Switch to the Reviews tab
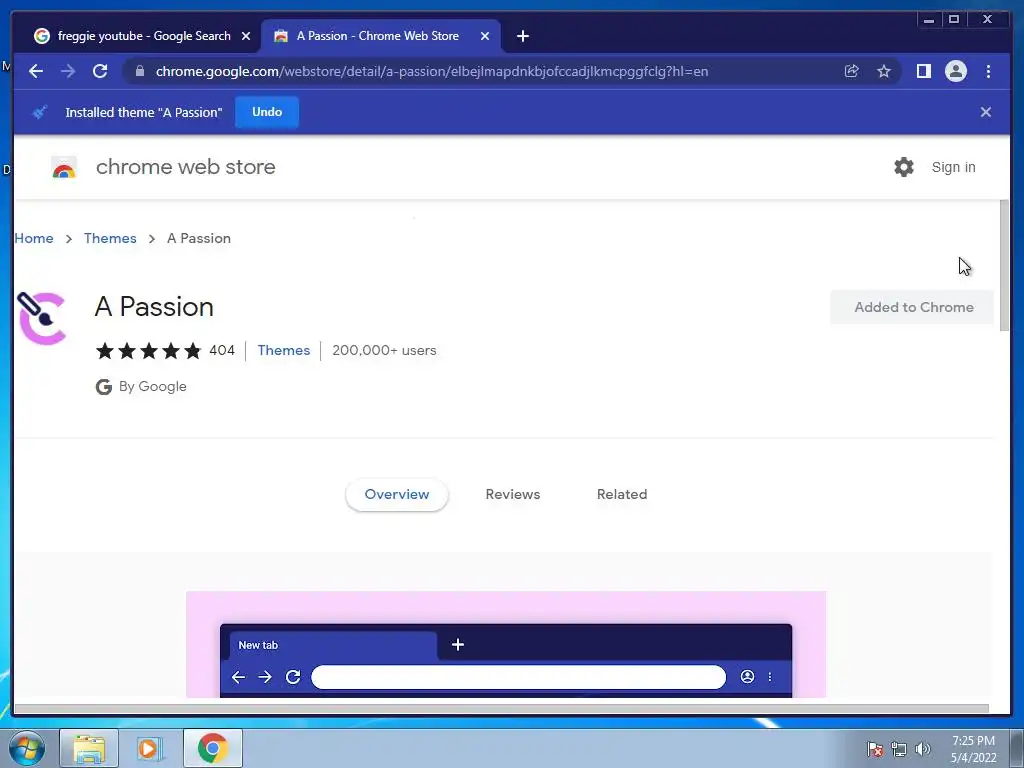Screen dimensions: 1024x768 point(513,494)
